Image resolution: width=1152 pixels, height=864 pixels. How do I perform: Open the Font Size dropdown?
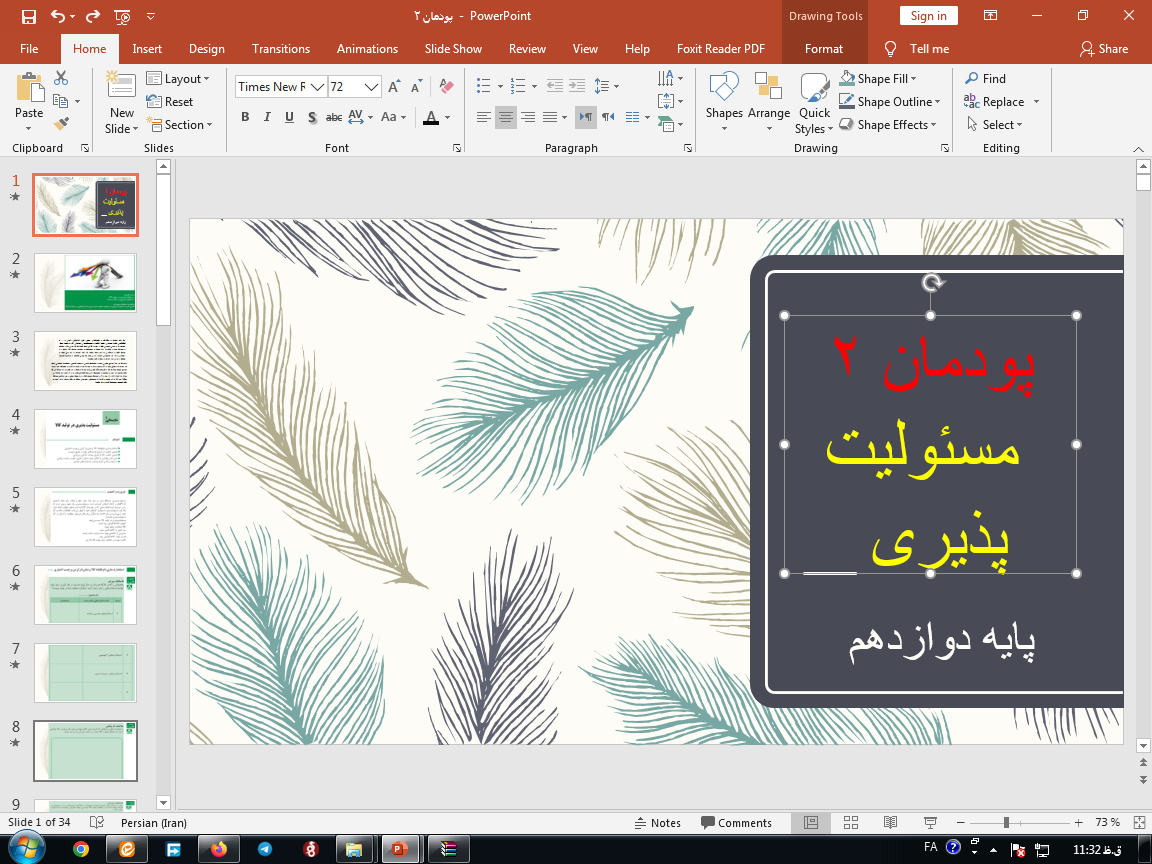point(372,85)
